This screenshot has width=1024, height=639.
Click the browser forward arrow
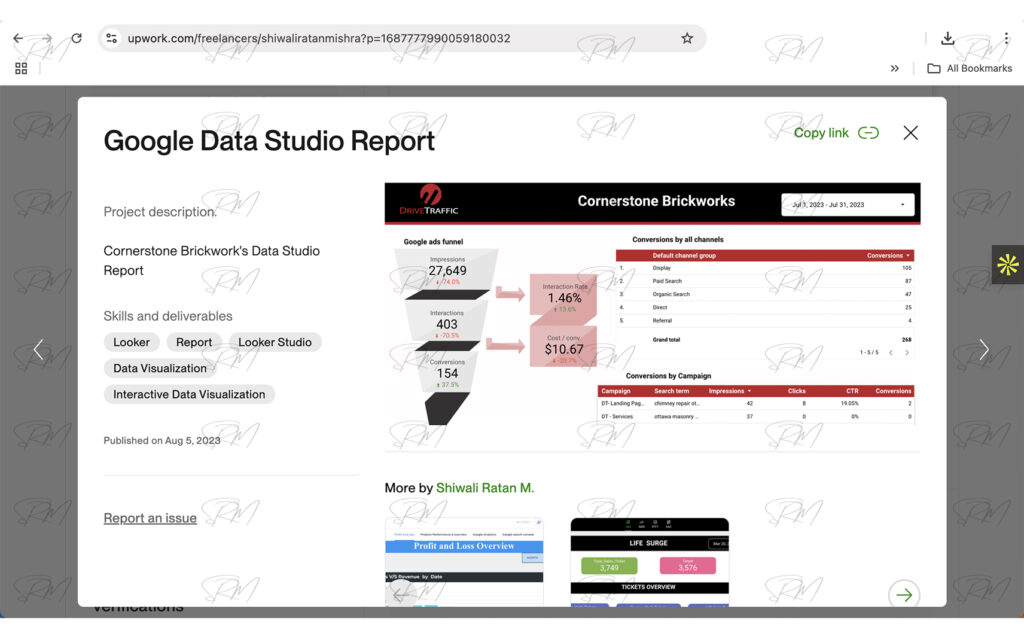(x=46, y=39)
